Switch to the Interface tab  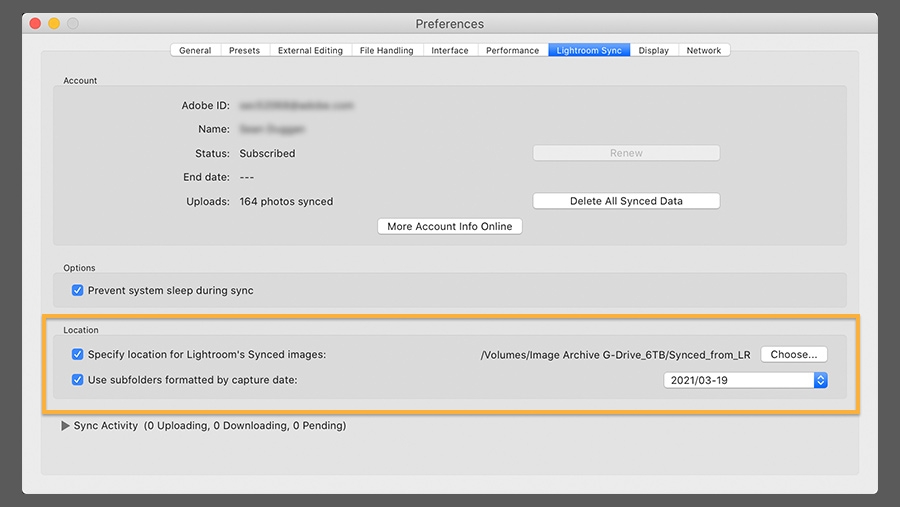450,51
